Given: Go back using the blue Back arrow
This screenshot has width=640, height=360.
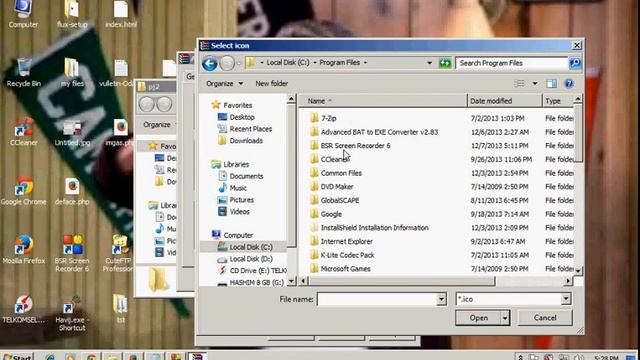Looking at the screenshot, I should click(x=209, y=63).
